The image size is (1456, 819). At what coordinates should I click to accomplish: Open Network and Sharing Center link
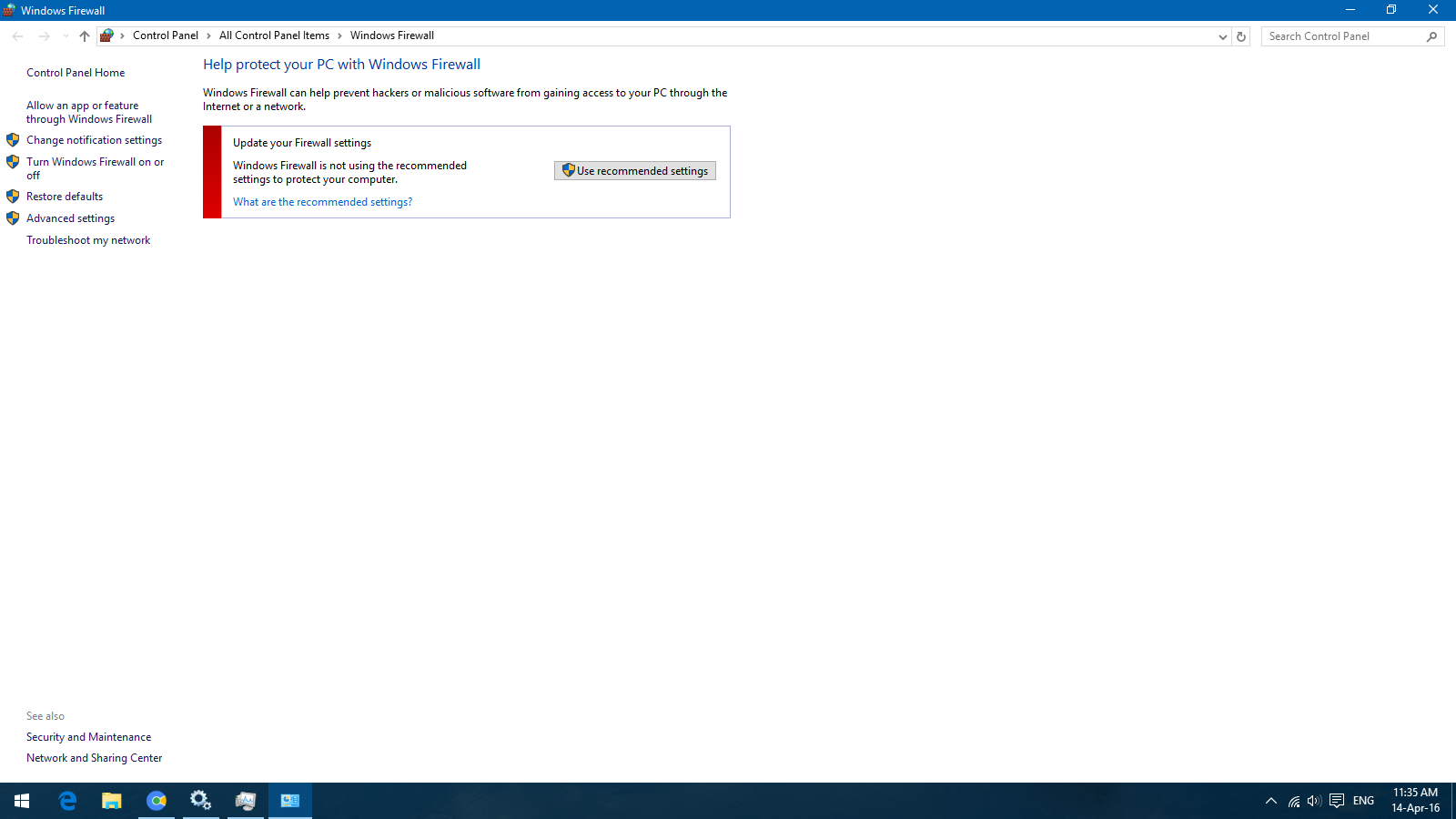pos(94,758)
